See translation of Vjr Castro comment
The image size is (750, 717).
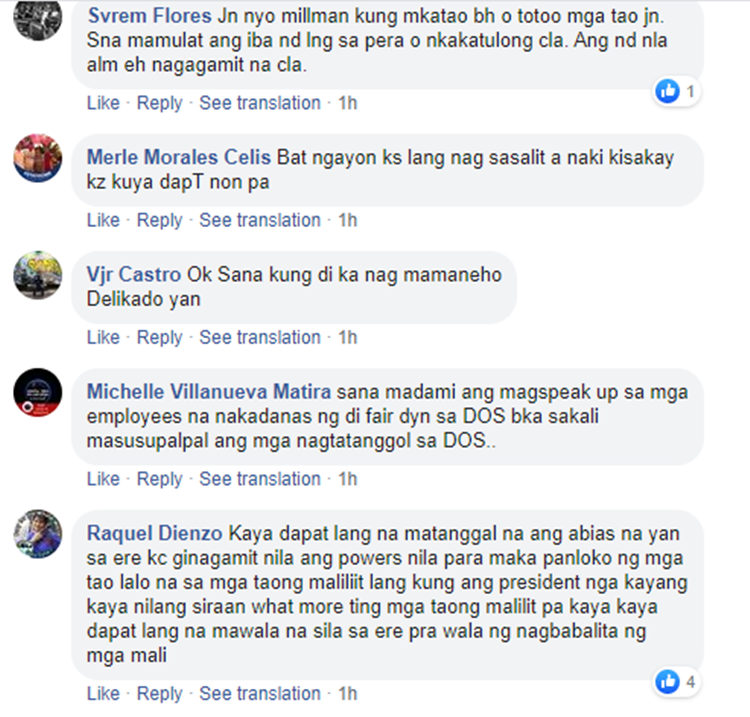(260, 337)
